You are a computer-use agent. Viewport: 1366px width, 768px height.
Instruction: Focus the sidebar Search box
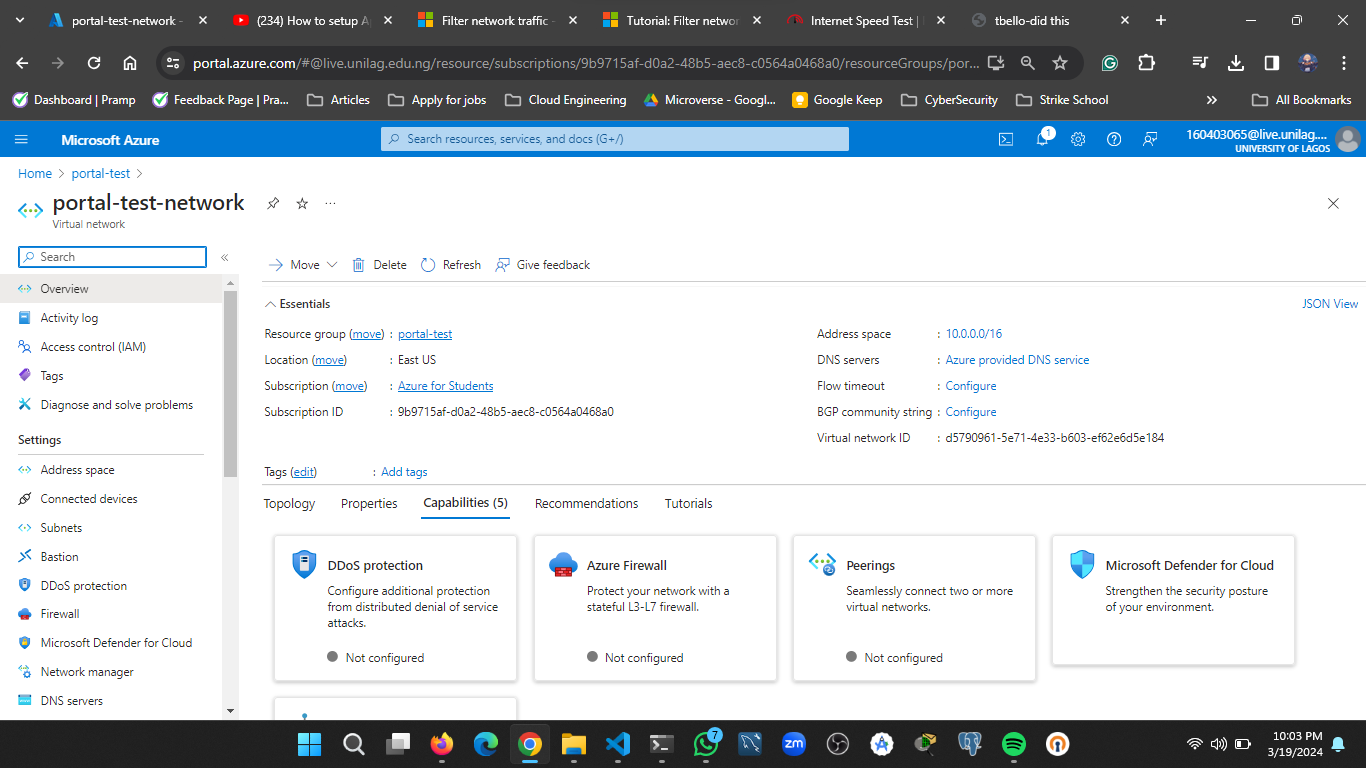pos(112,257)
